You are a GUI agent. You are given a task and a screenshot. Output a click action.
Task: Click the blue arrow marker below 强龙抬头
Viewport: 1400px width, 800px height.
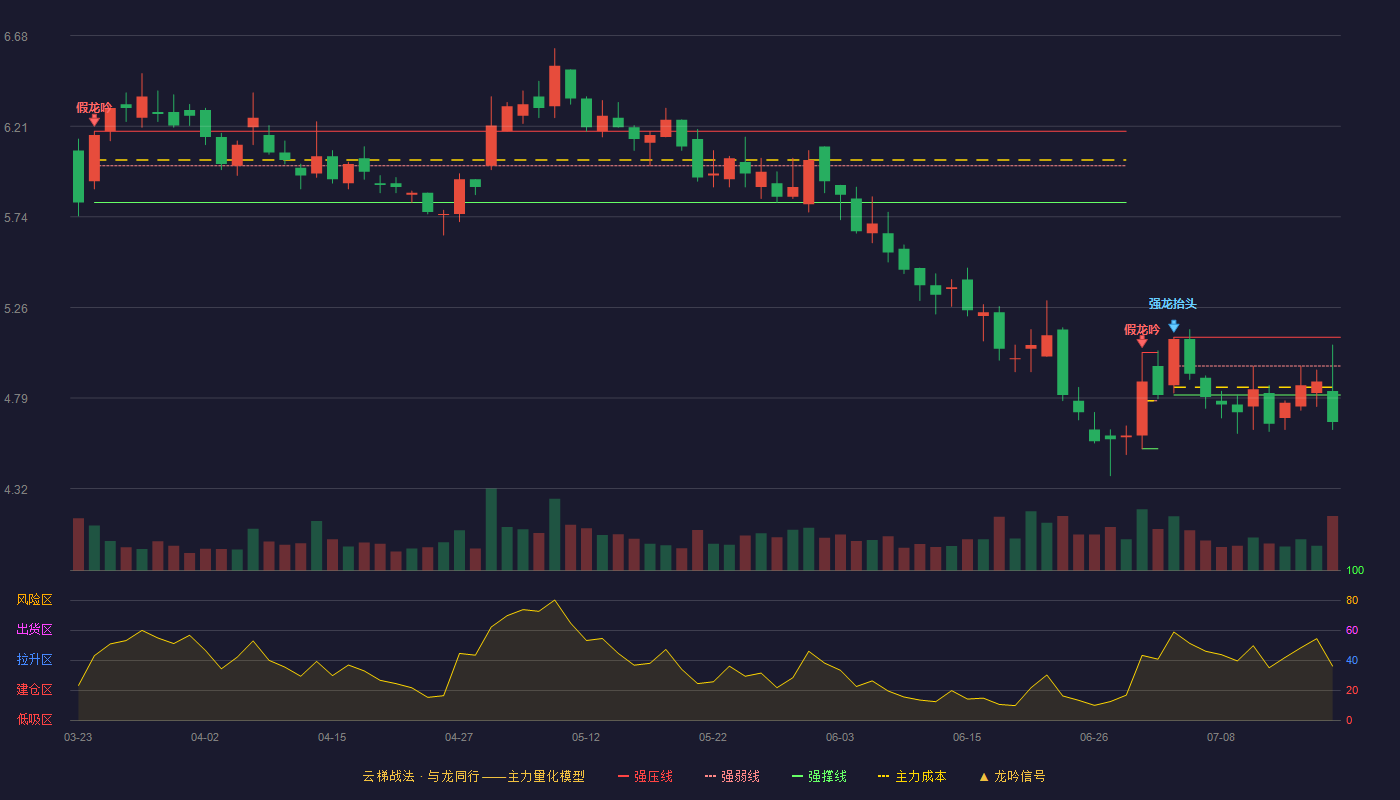[1173, 326]
